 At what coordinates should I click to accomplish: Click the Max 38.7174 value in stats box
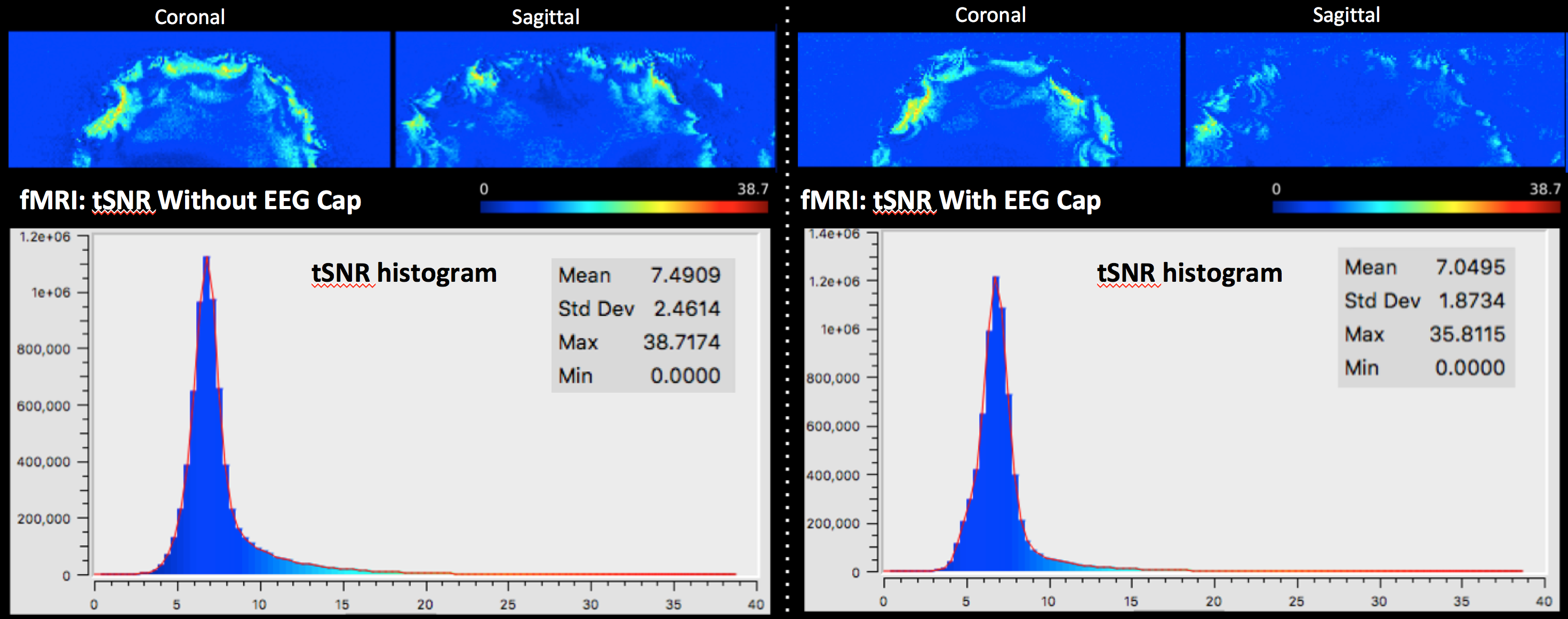(x=682, y=343)
